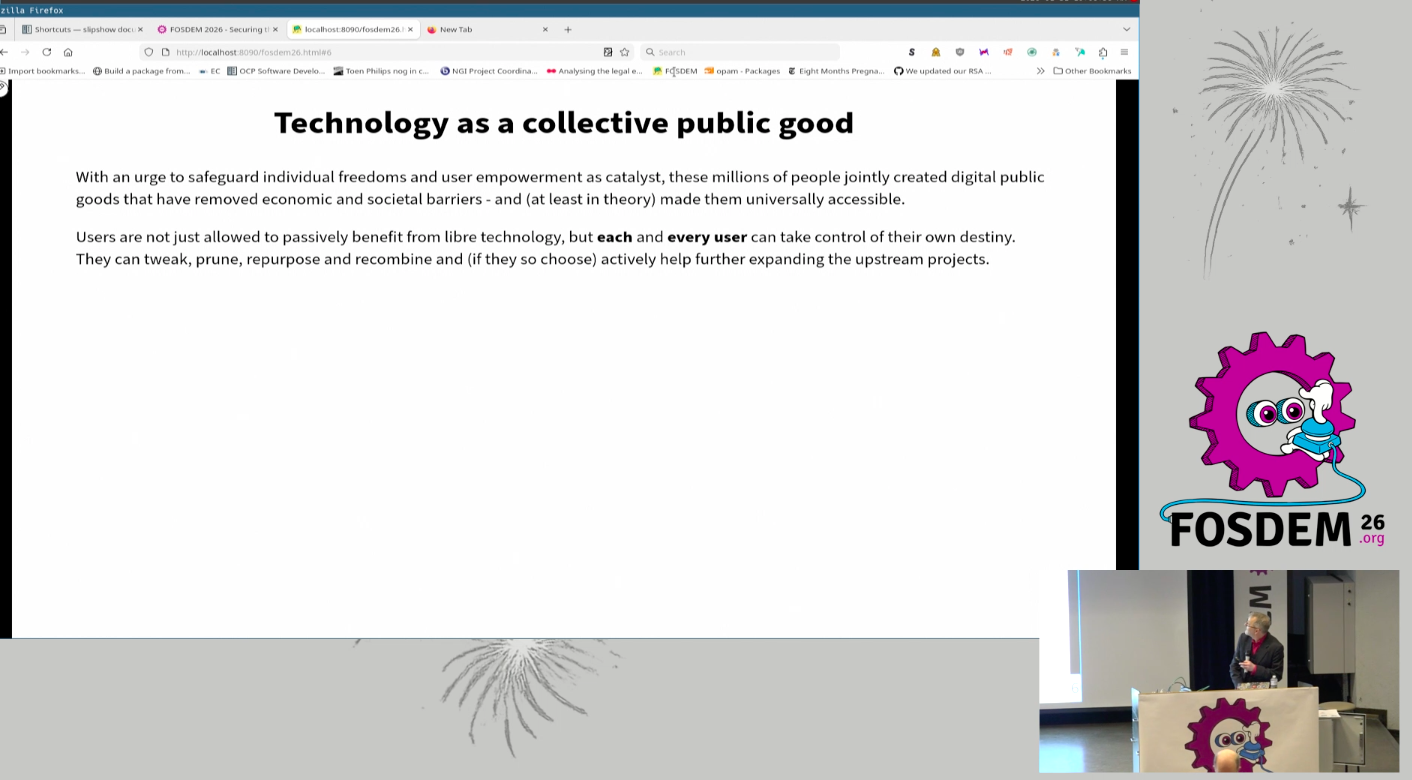1412x780 pixels.
Task: Click the GitHub icon on the bookmarks bar
Action: coord(899,70)
